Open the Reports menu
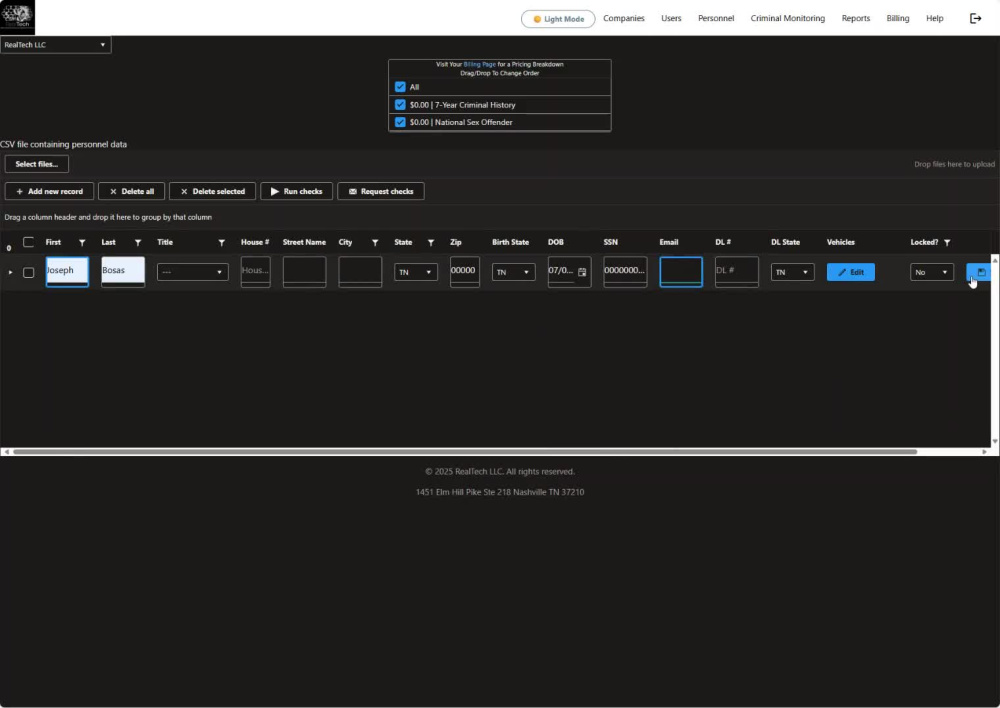Viewport: 1000px width, 708px height. 855,18
